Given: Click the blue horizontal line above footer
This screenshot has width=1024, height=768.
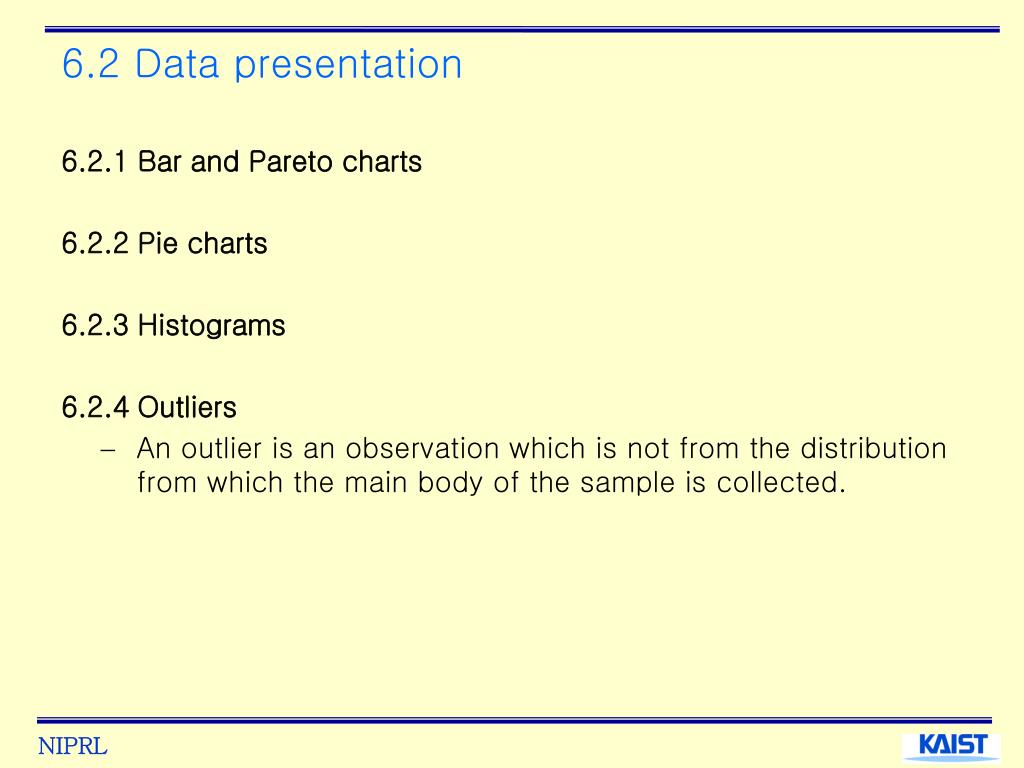Looking at the screenshot, I should [514, 720].
